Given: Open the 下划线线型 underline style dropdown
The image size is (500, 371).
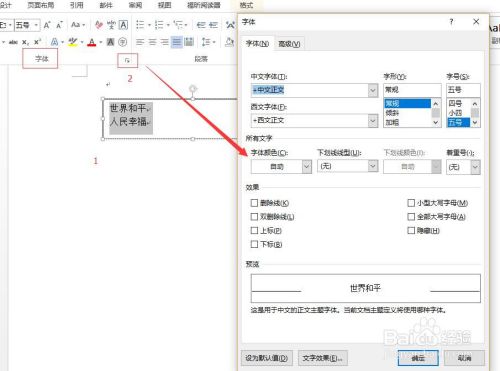Looking at the screenshot, I should 373,166.
